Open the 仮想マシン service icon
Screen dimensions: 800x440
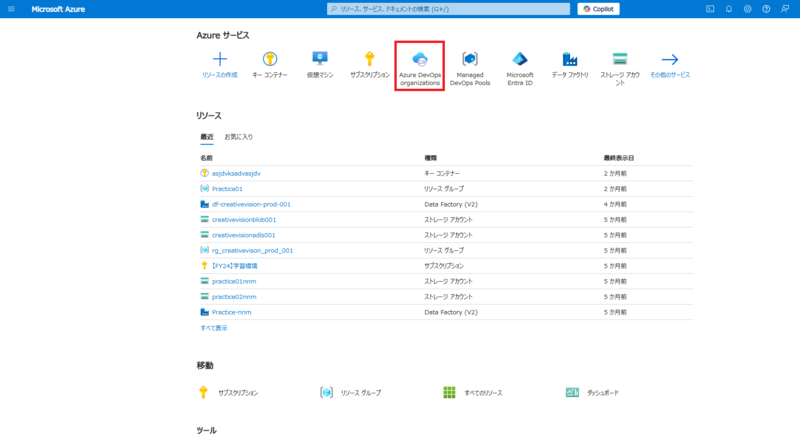coord(320,59)
